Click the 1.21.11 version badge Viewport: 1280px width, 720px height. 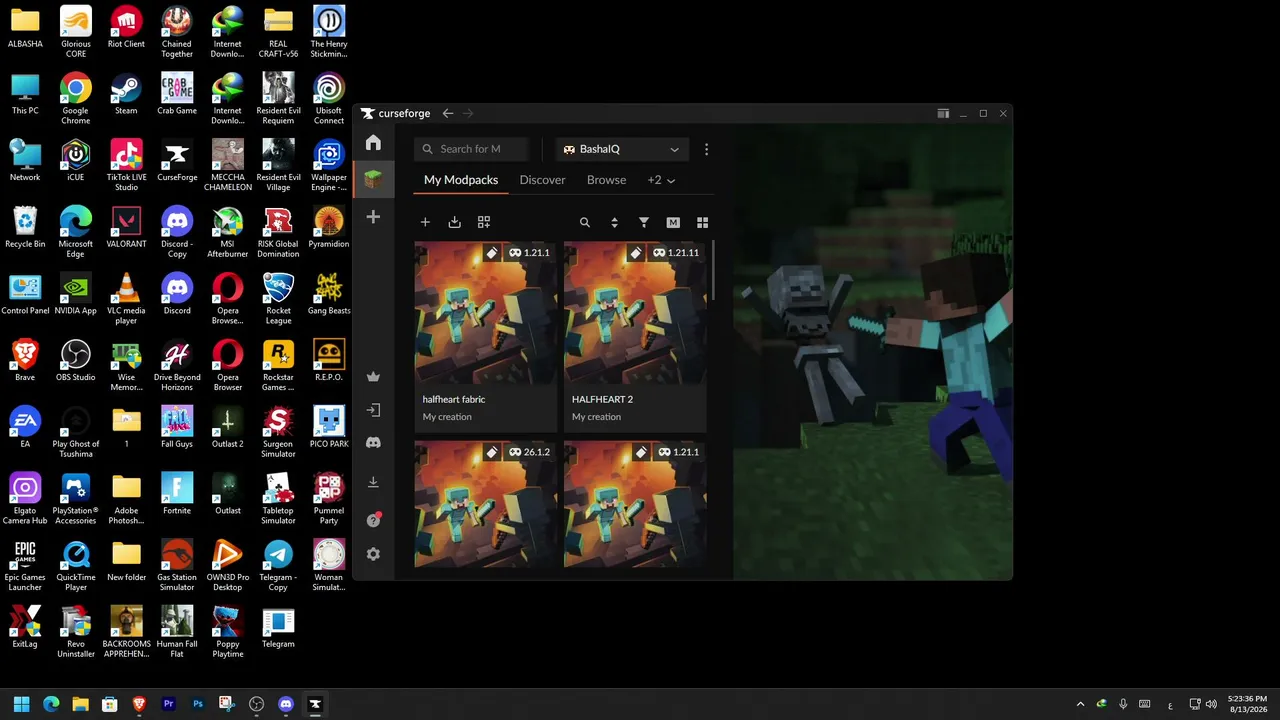coord(676,253)
